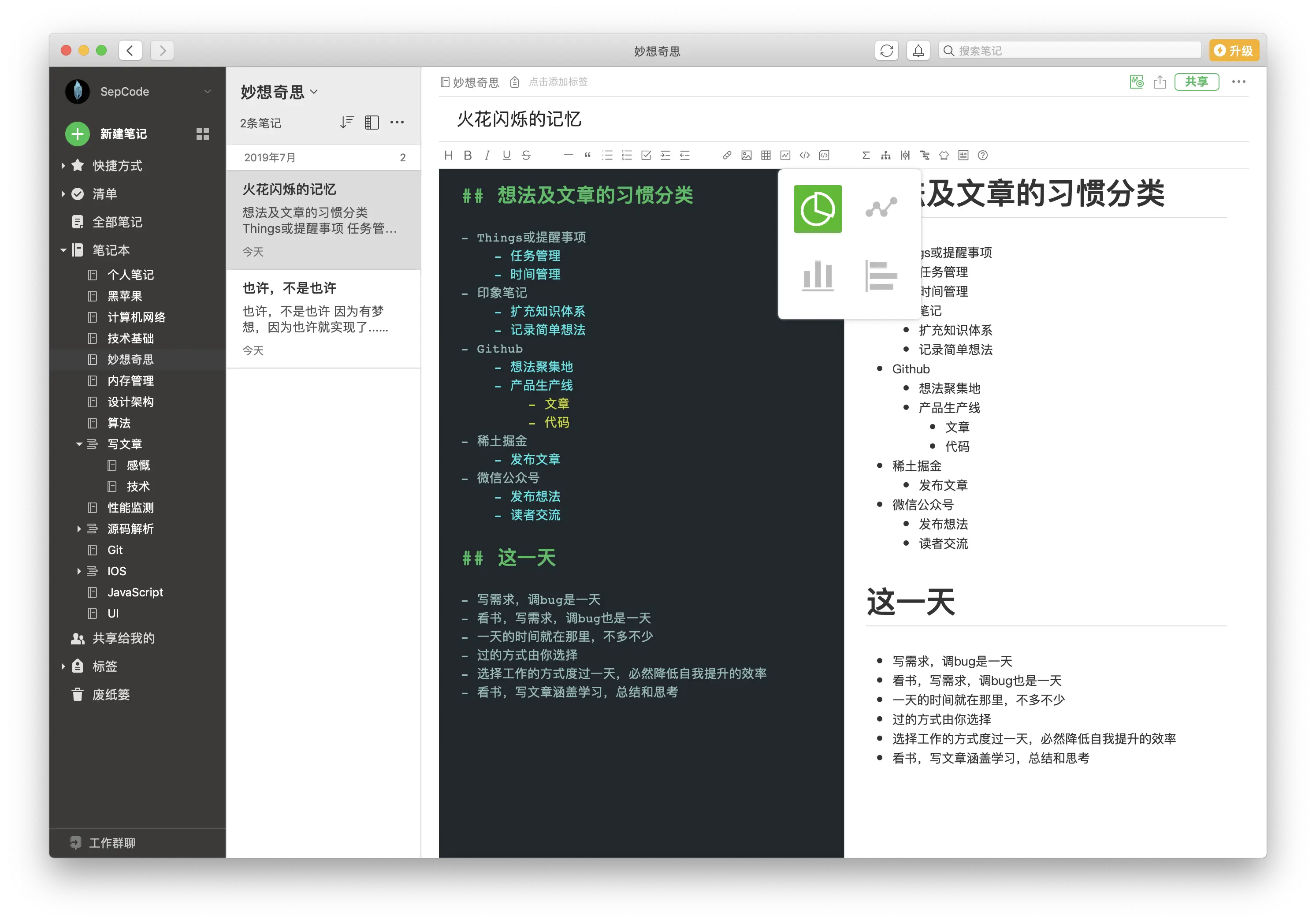Click the insert link icon

click(727, 155)
